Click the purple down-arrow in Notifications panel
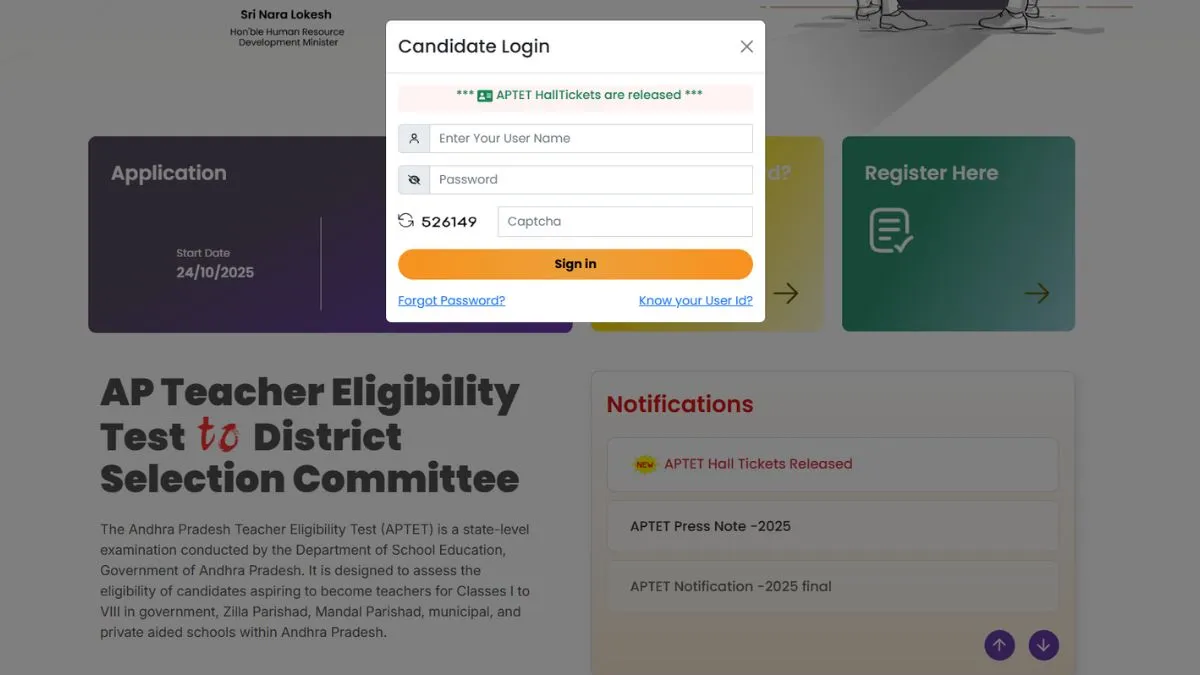 1044,645
